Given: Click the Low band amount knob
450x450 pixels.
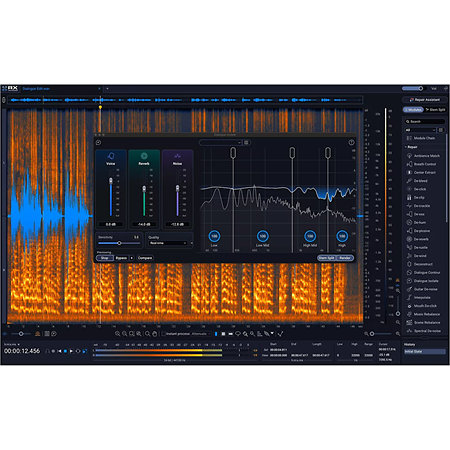Looking at the screenshot, I should pos(214,236).
